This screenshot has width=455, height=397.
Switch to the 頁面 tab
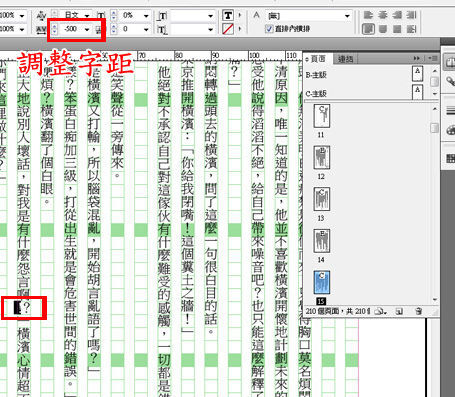click(x=317, y=59)
